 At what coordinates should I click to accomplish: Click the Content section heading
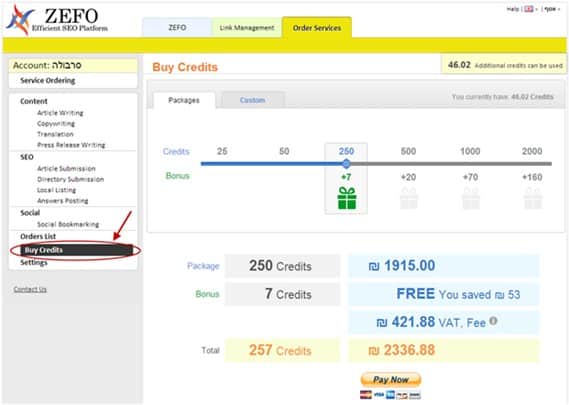[x=34, y=101]
